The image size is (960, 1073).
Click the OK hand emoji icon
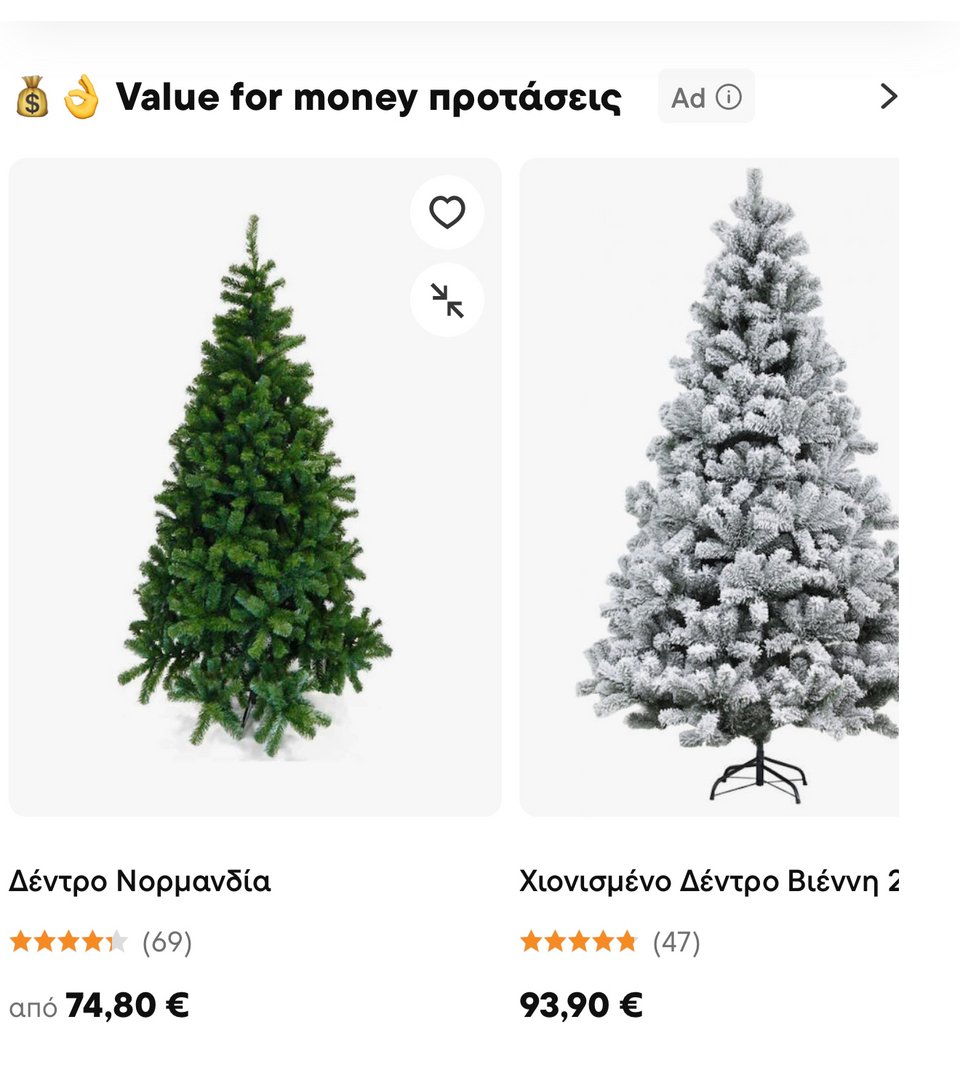pos(81,97)
